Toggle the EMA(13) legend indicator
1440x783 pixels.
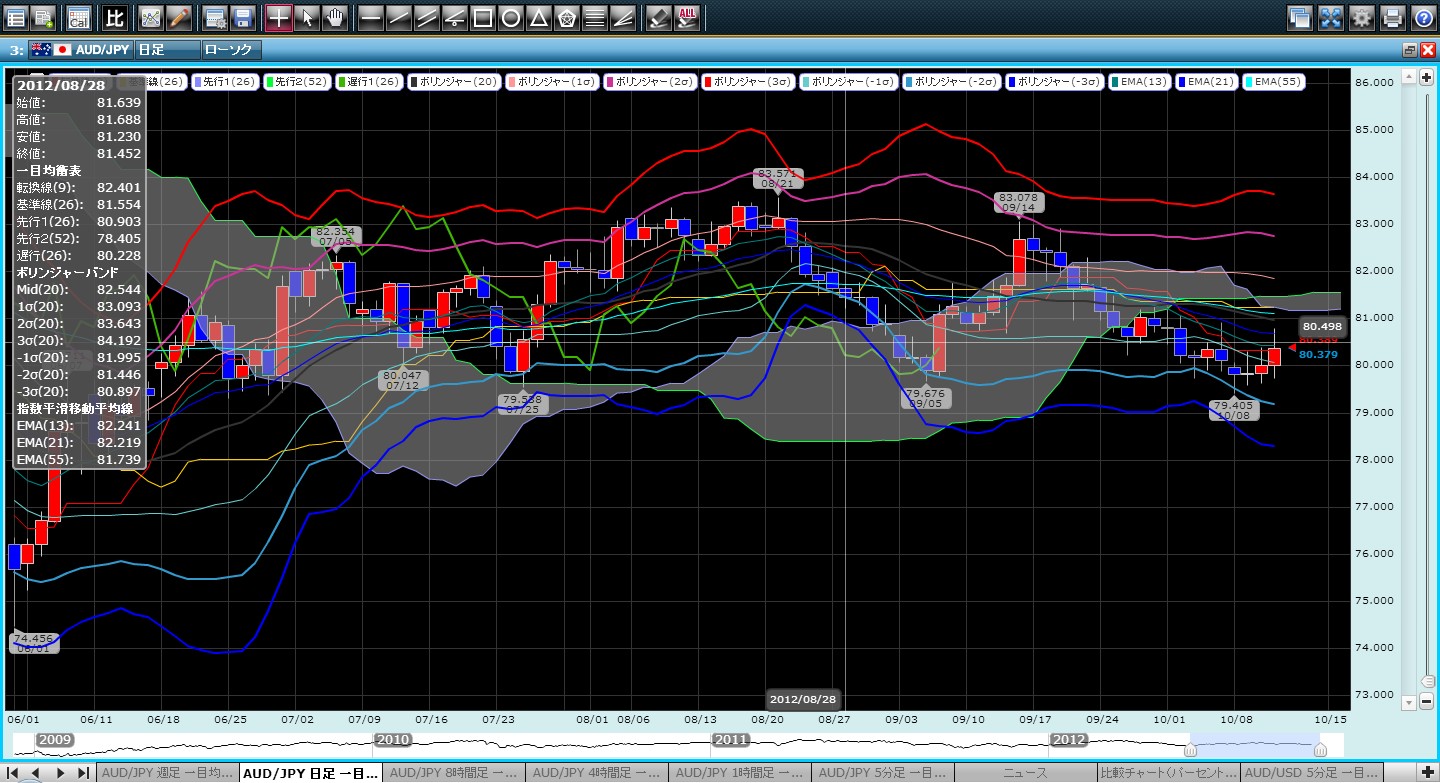tap(1143, 82)
